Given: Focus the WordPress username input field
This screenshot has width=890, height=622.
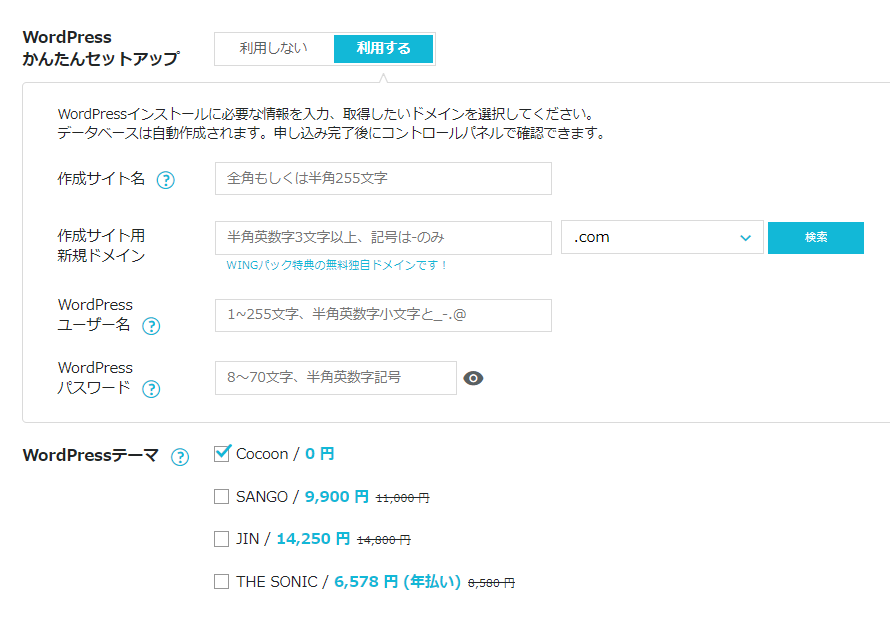Looking at the screenshot, I should (x=383, y=315).
